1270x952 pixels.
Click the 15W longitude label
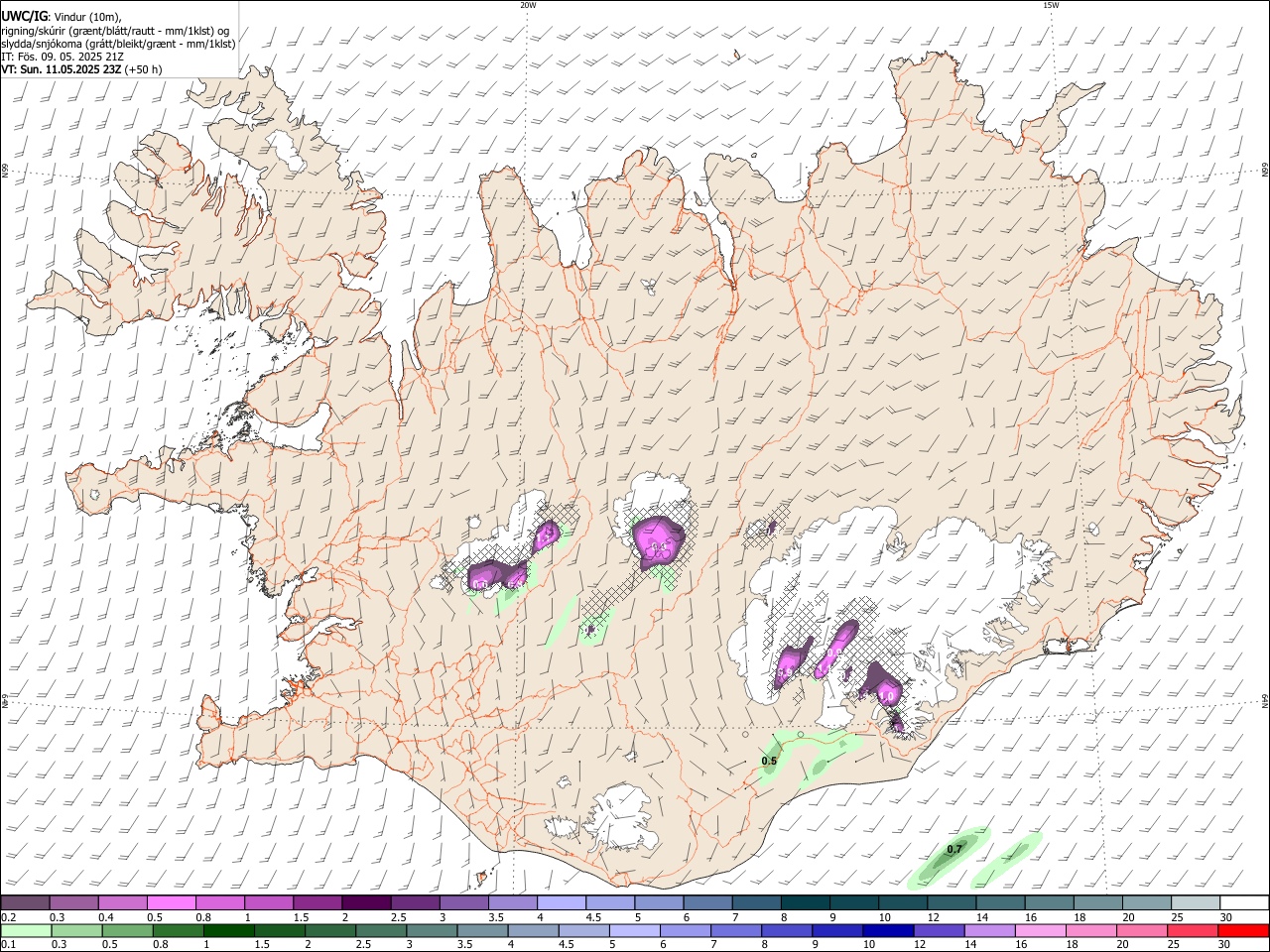coord(1051,5)
